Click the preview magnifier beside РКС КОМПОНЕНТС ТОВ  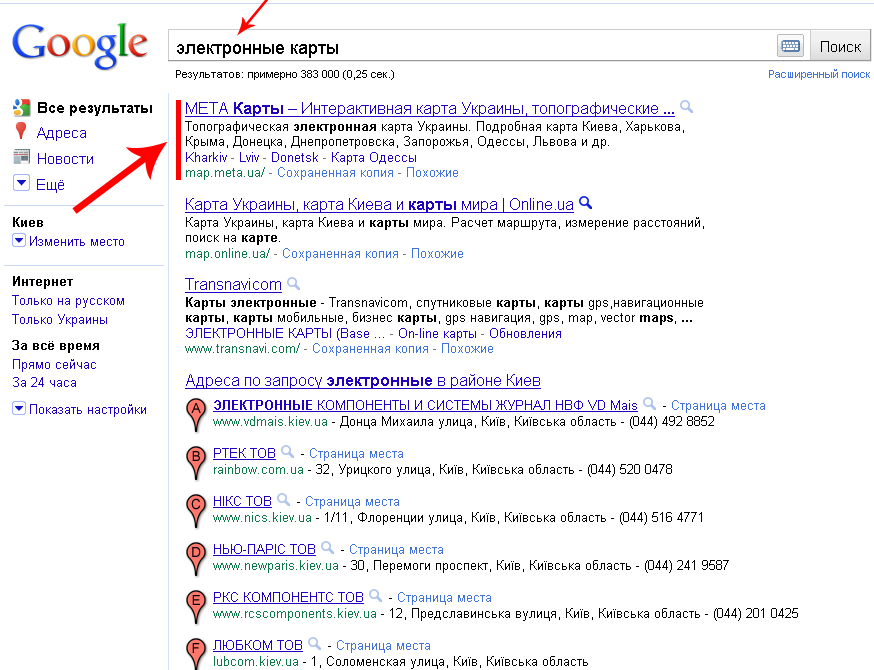click(x=375, y=595)
